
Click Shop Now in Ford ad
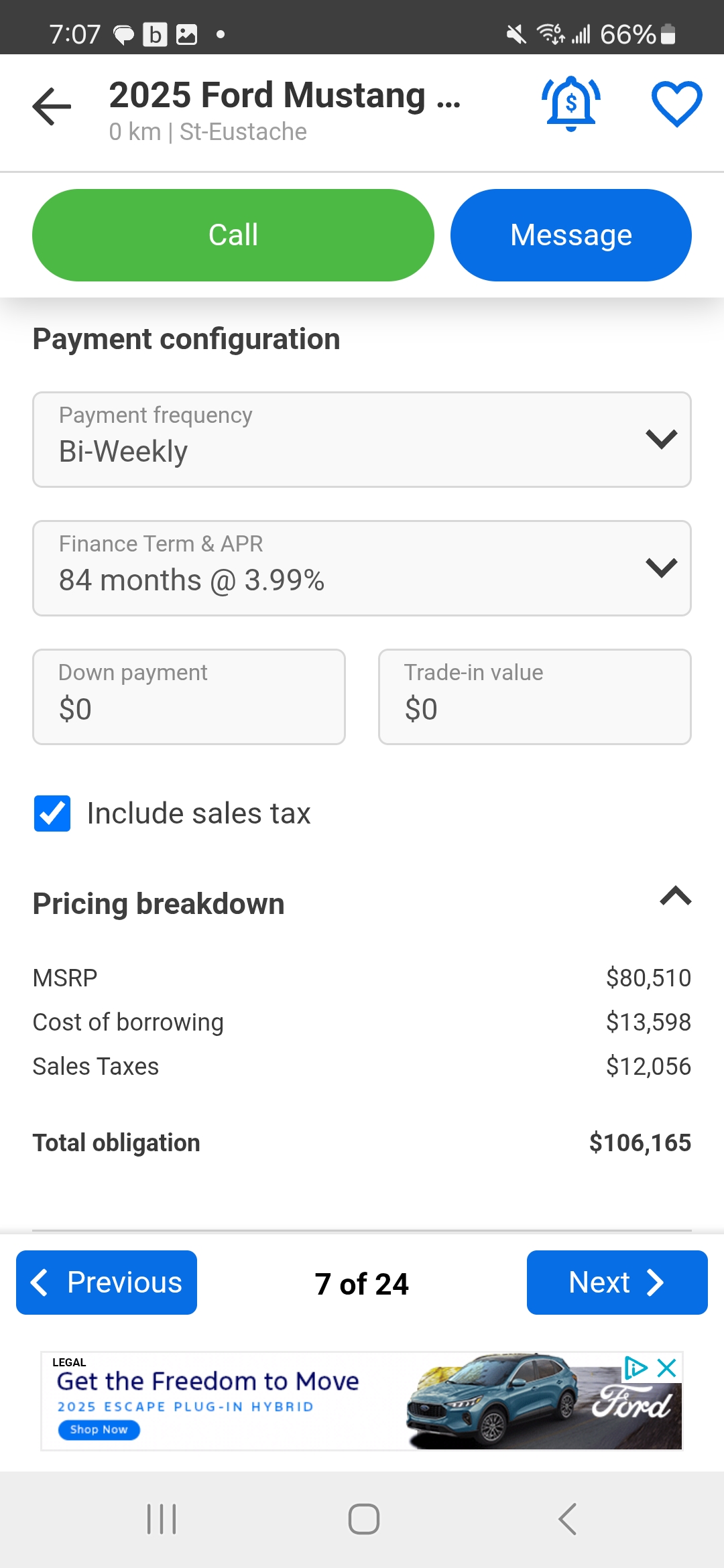(99, 1430)
